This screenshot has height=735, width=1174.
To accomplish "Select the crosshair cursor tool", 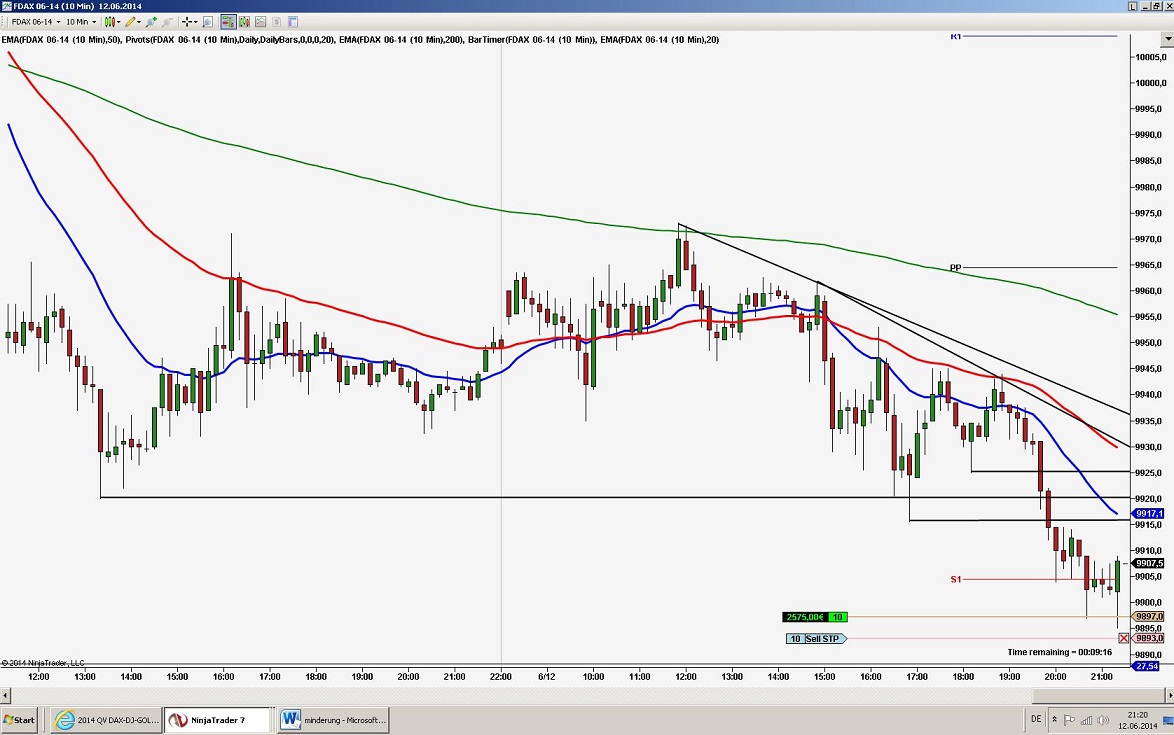I will point(188,21).
